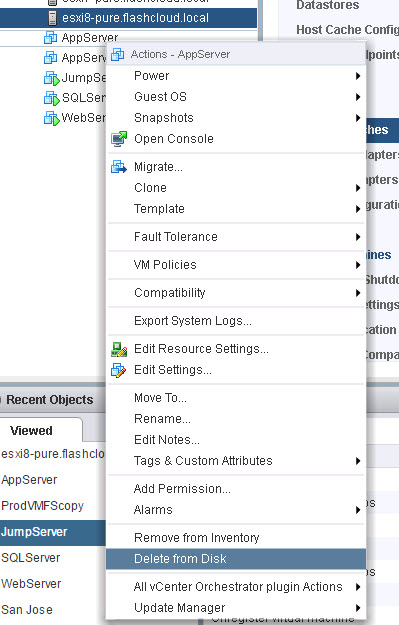Viewport: 399px width, 625px height.
Task: Click the Edit Resource Settings icon
Action: coord(119,349)
